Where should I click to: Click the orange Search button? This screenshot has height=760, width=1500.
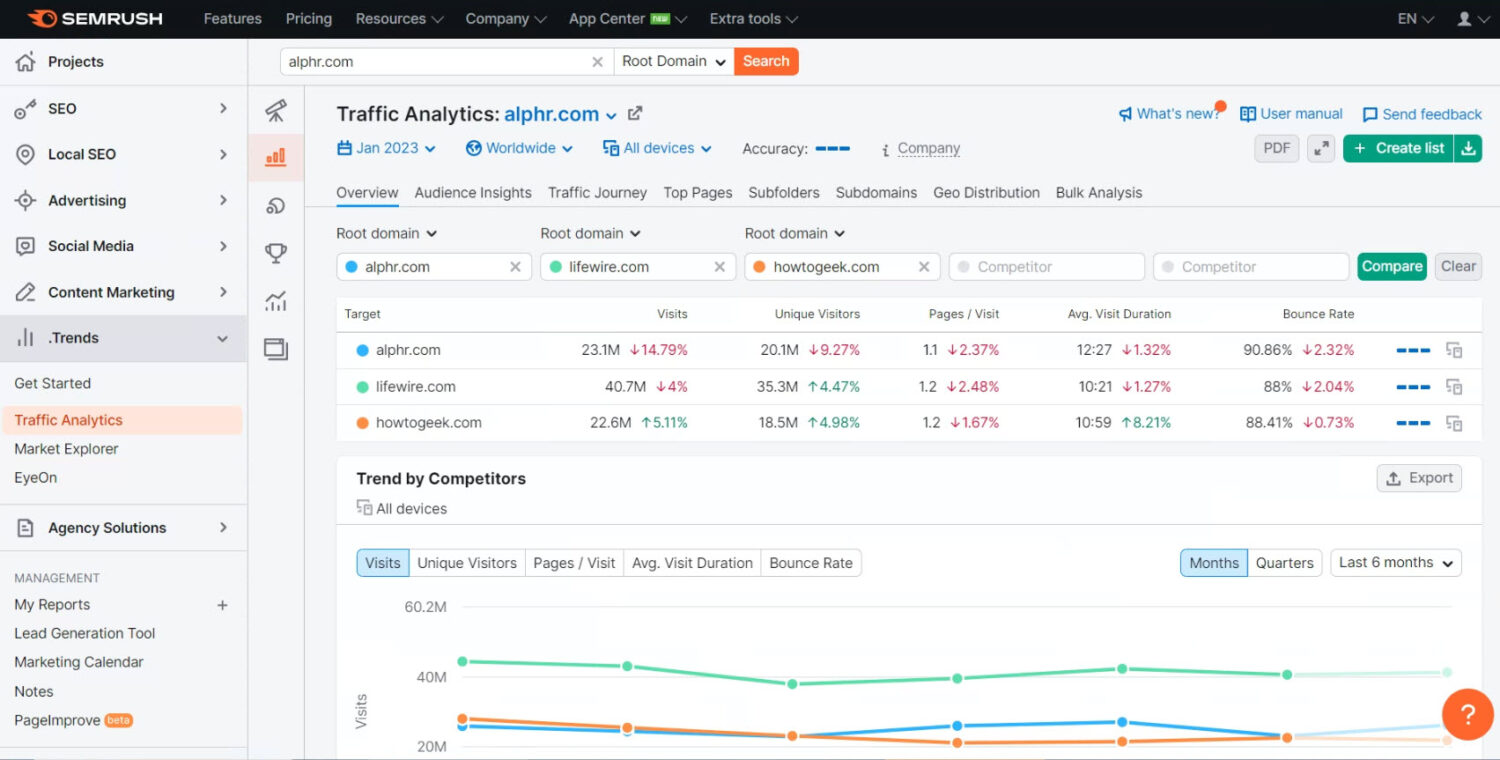[766, 61]
